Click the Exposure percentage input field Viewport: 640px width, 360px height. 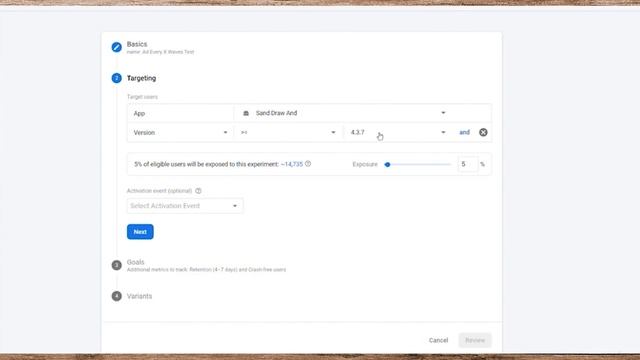[x=467, y=164]
